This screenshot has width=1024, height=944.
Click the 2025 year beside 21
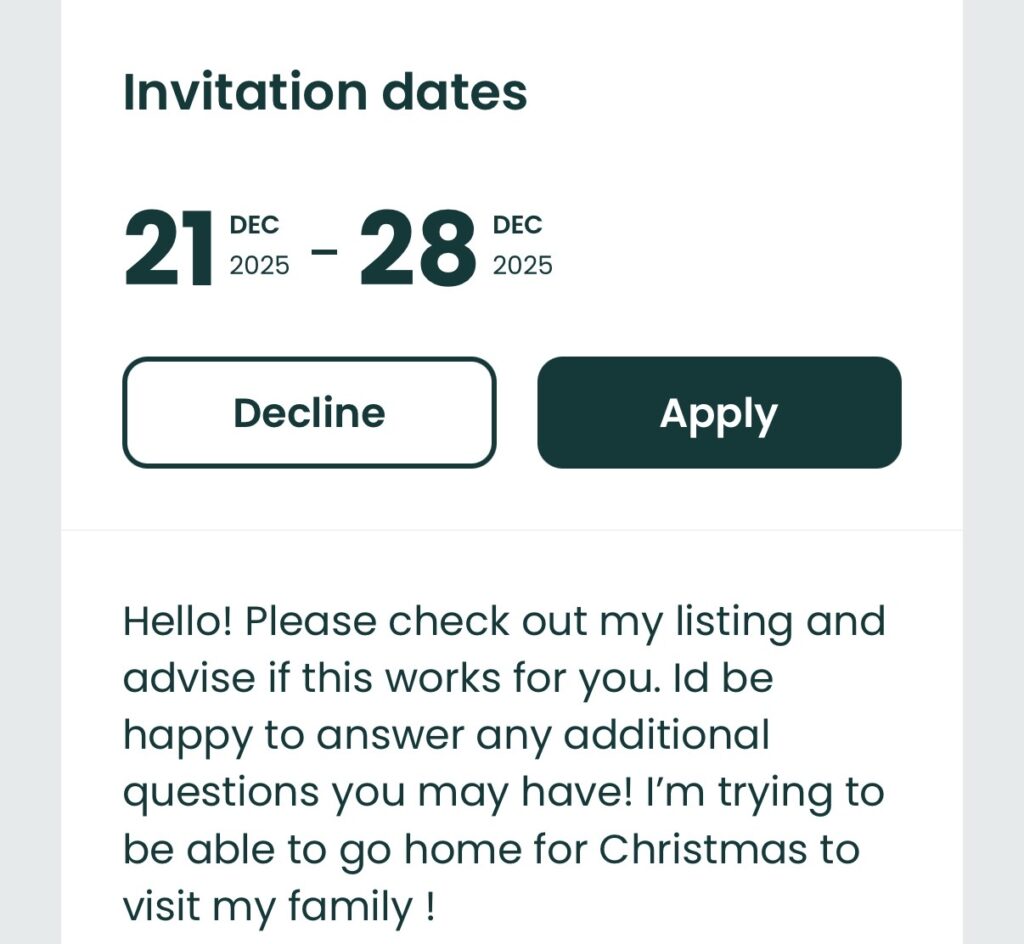[x=259, y=266]
